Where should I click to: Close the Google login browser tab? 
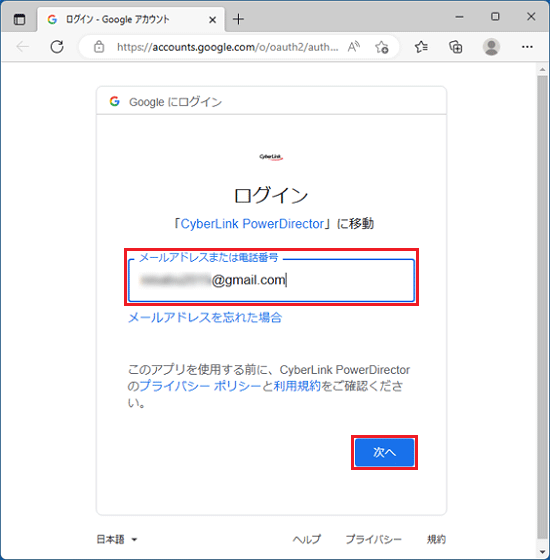[212, 20]
